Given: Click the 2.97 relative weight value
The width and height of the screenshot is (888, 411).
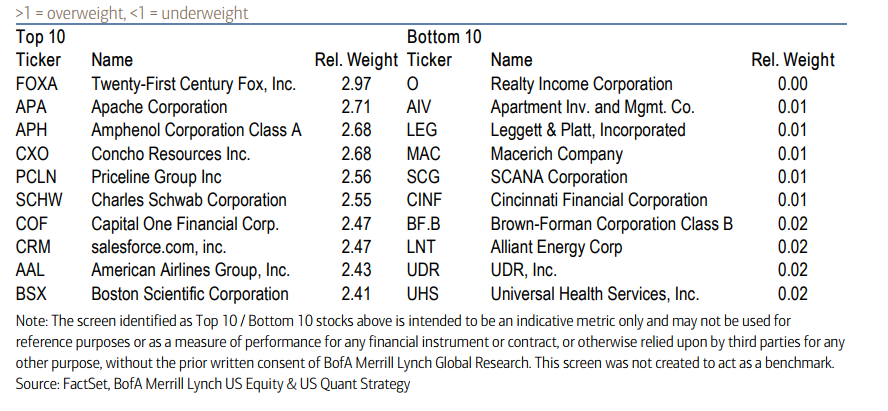Looking at the screenshot, I should (x=357, y=84).
